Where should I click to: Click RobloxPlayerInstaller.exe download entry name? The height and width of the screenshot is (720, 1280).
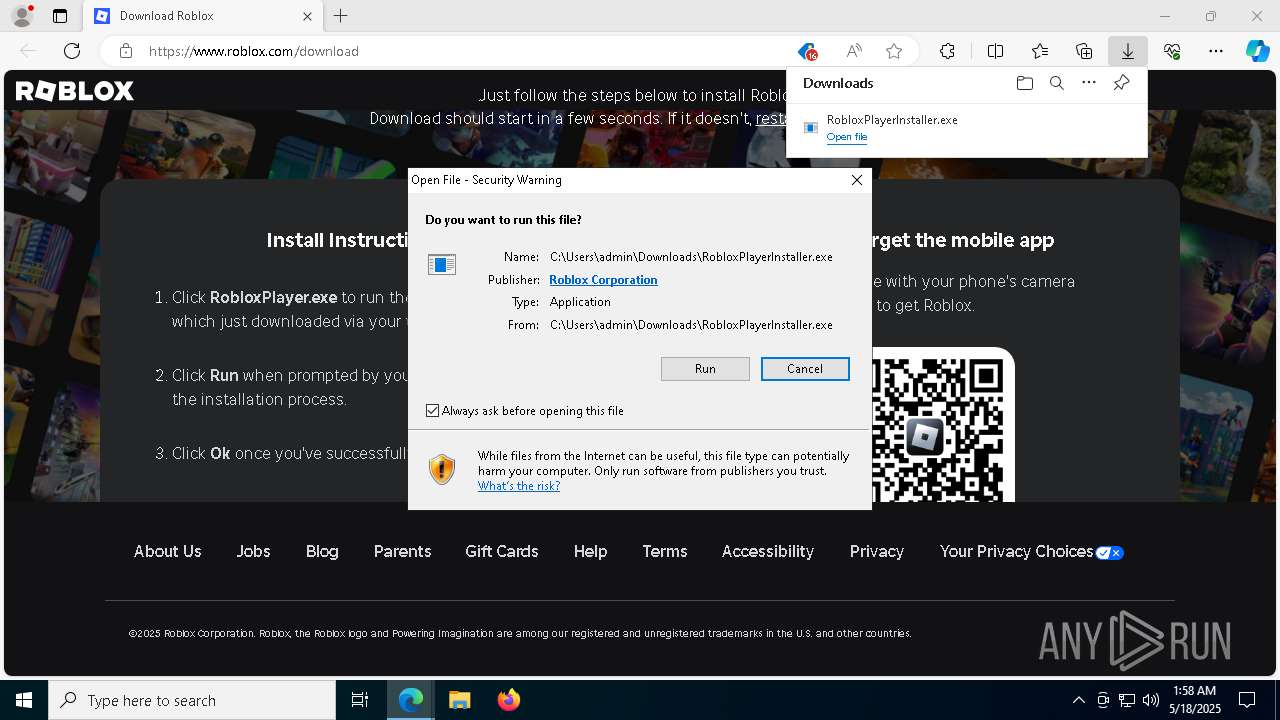click(x=892, y=120)
